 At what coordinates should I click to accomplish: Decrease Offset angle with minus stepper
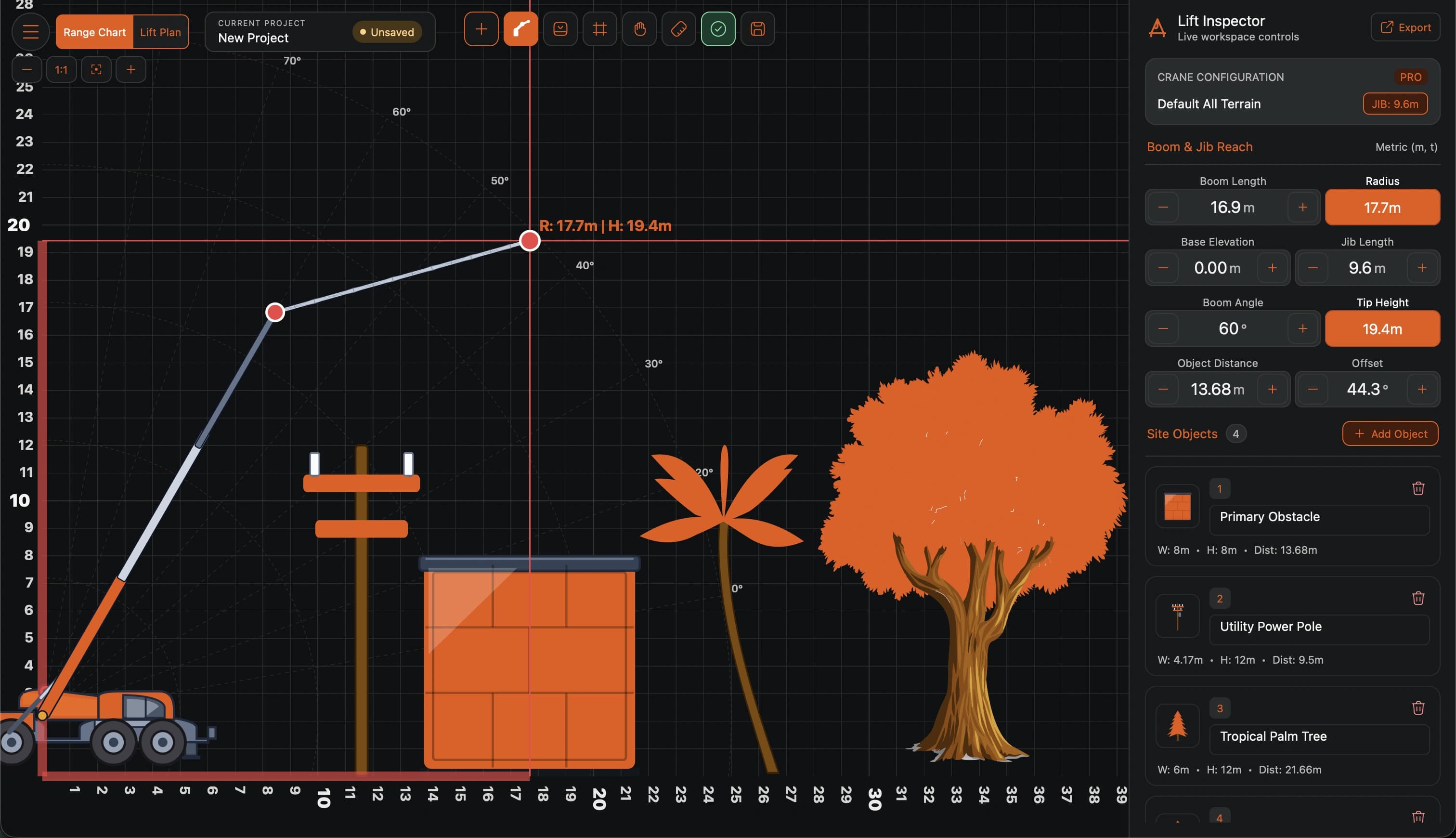(1312, 390)
